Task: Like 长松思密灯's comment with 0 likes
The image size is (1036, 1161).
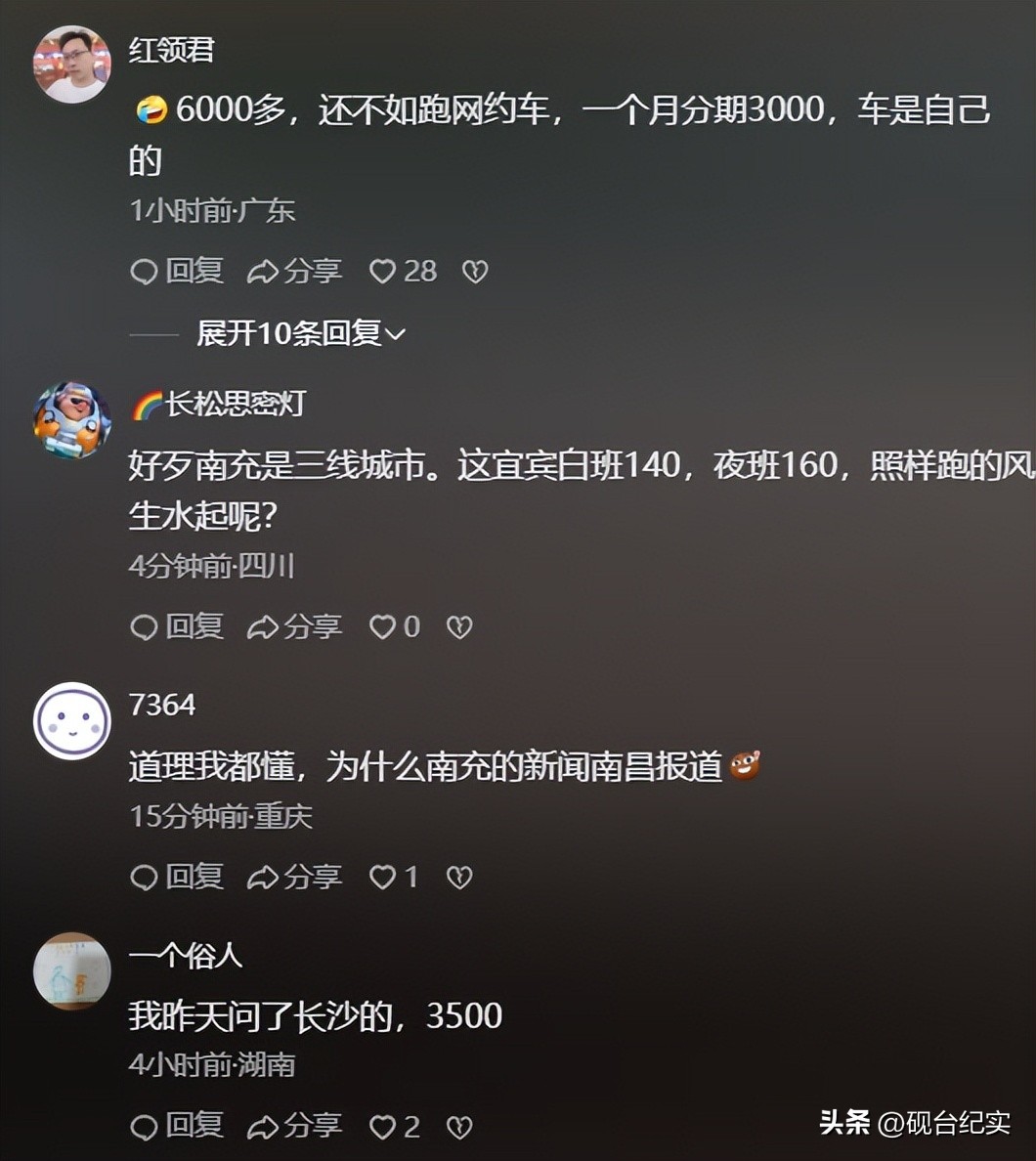Action: coord(395,627)
